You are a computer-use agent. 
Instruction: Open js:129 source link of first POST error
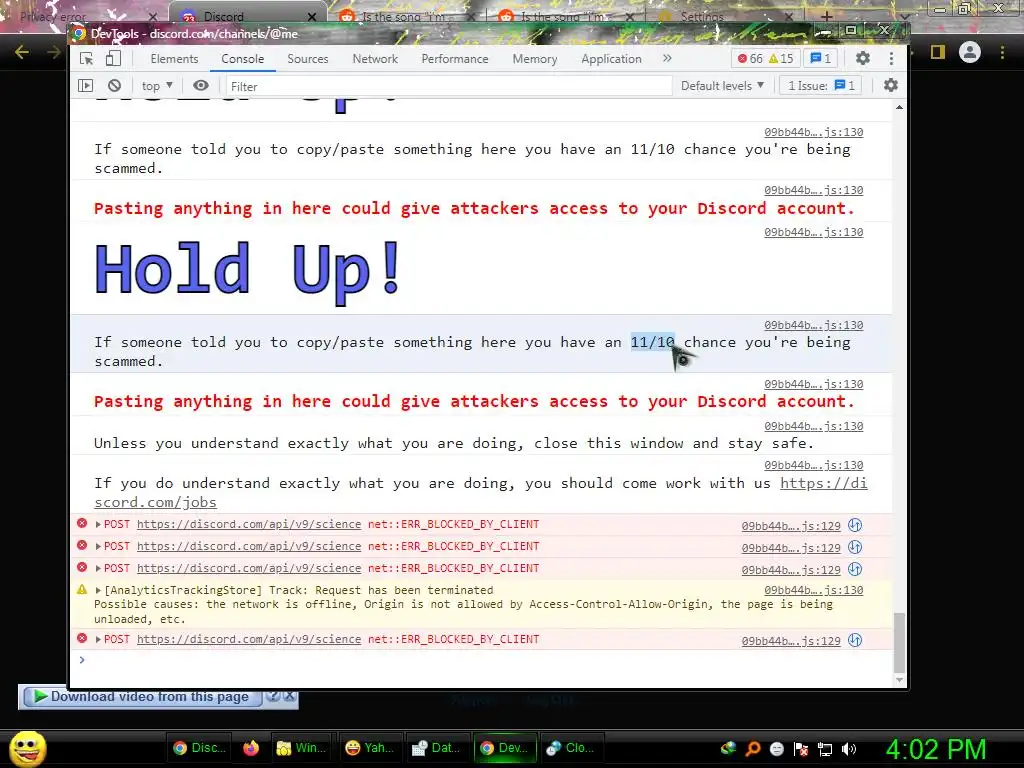tap(791, 526)
